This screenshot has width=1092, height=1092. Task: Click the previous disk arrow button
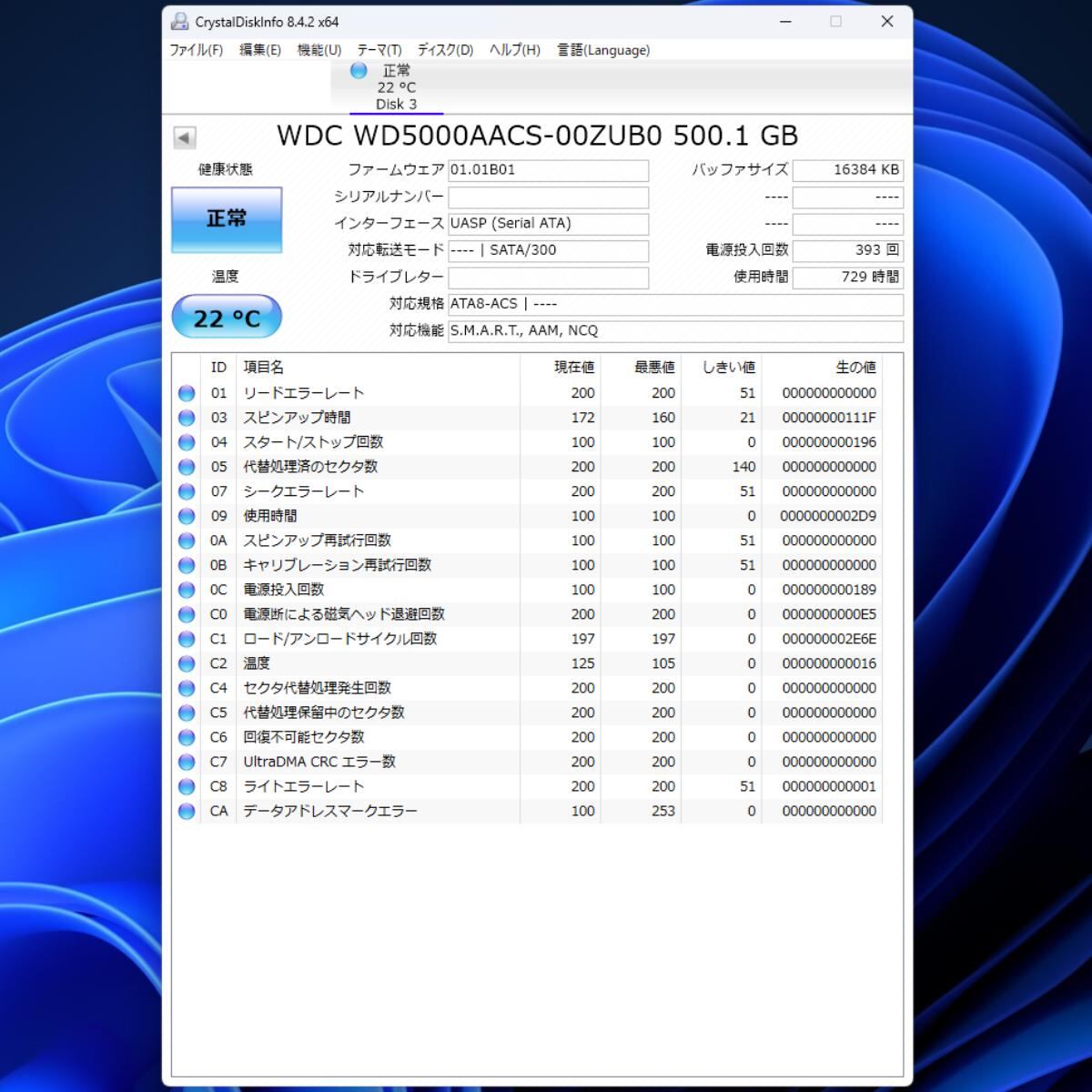pos(184,137)
